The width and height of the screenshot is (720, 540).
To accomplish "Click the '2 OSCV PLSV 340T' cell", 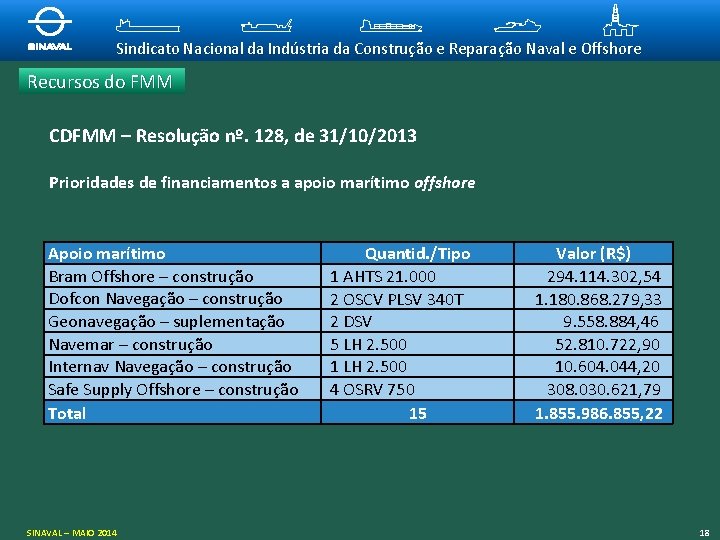I will point(417,299).
